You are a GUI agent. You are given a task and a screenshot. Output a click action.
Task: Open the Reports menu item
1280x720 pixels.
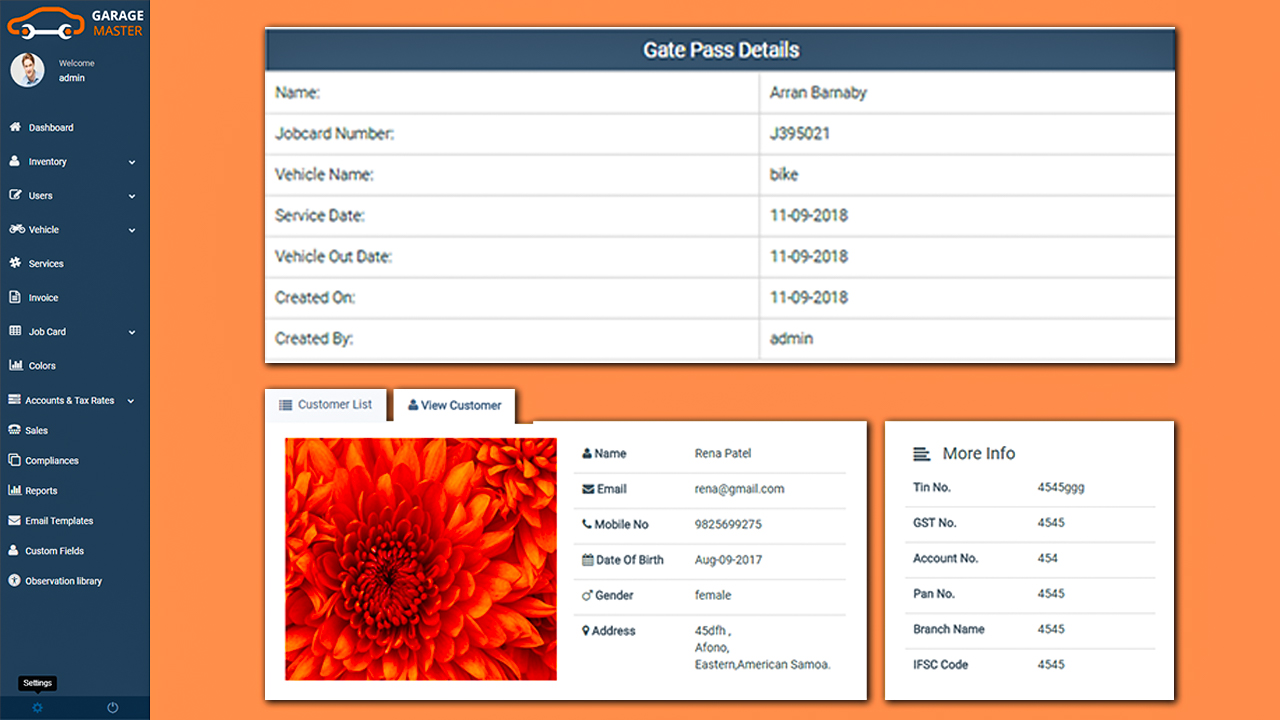point(41,491)
